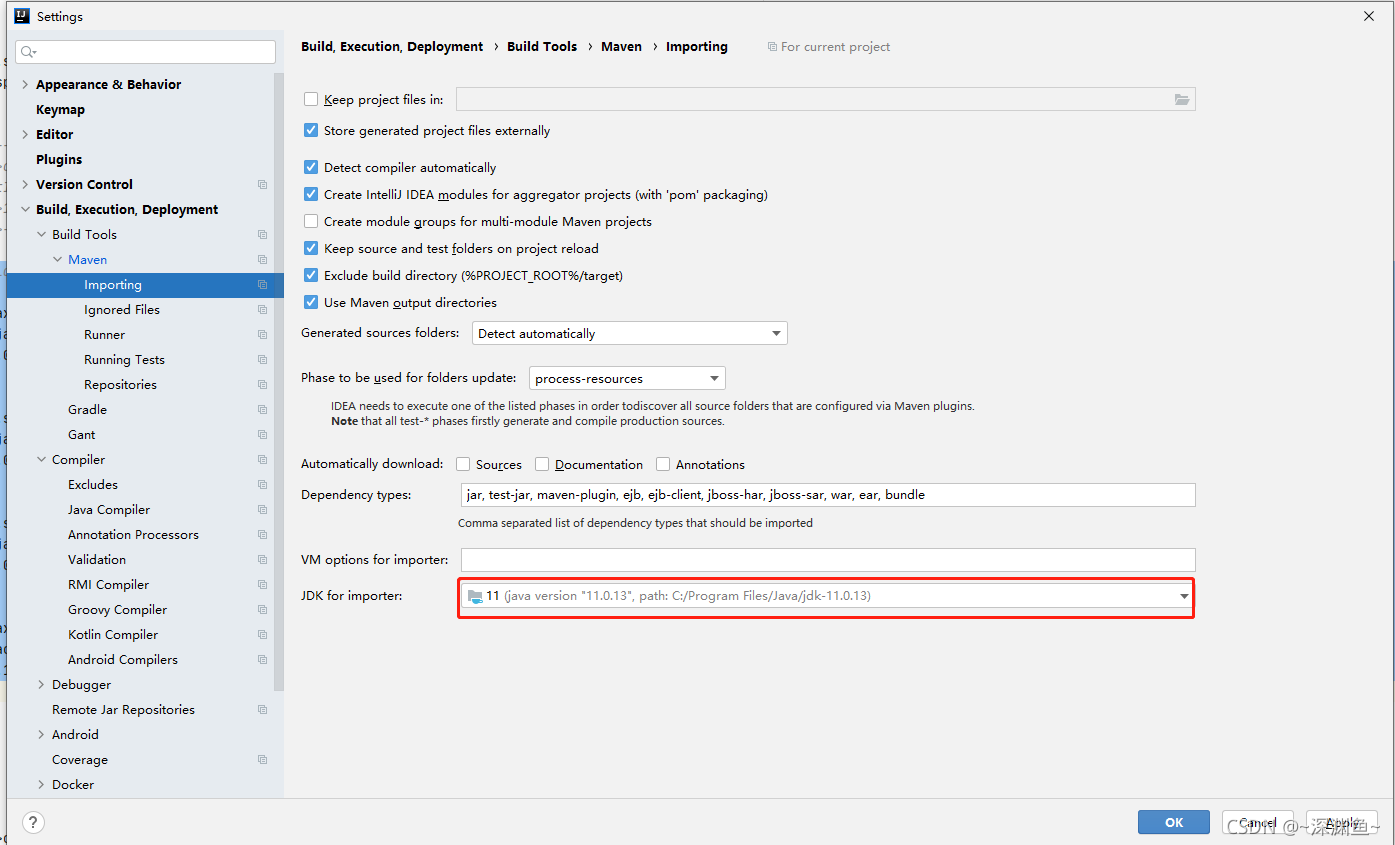This screenshot has height=845, width=1395.
Task: Click project-level icon beside Java Compiler
Action: pos(262,509)
